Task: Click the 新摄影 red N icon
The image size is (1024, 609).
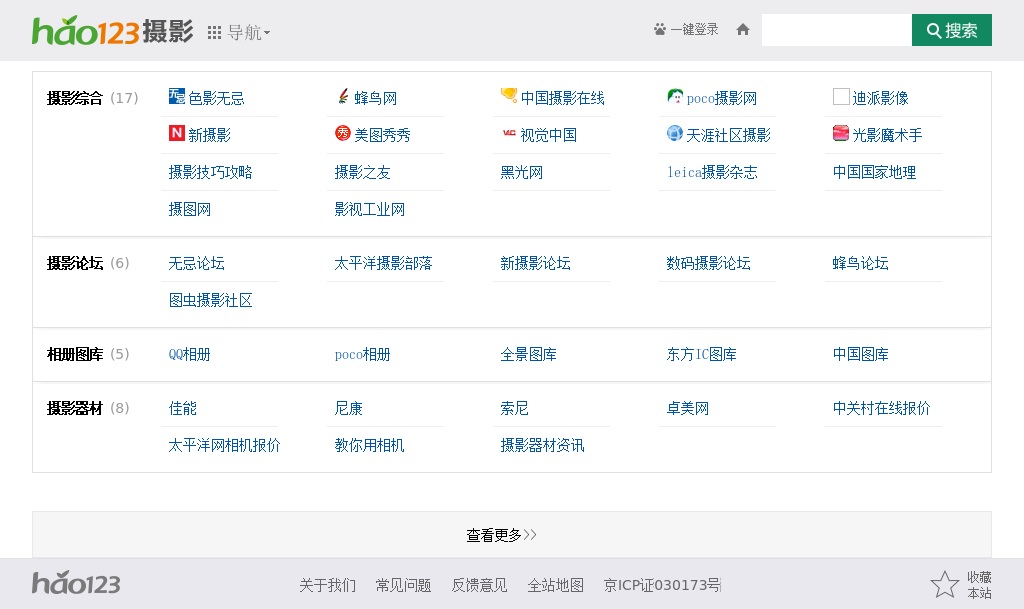Action: coord(177,134)
